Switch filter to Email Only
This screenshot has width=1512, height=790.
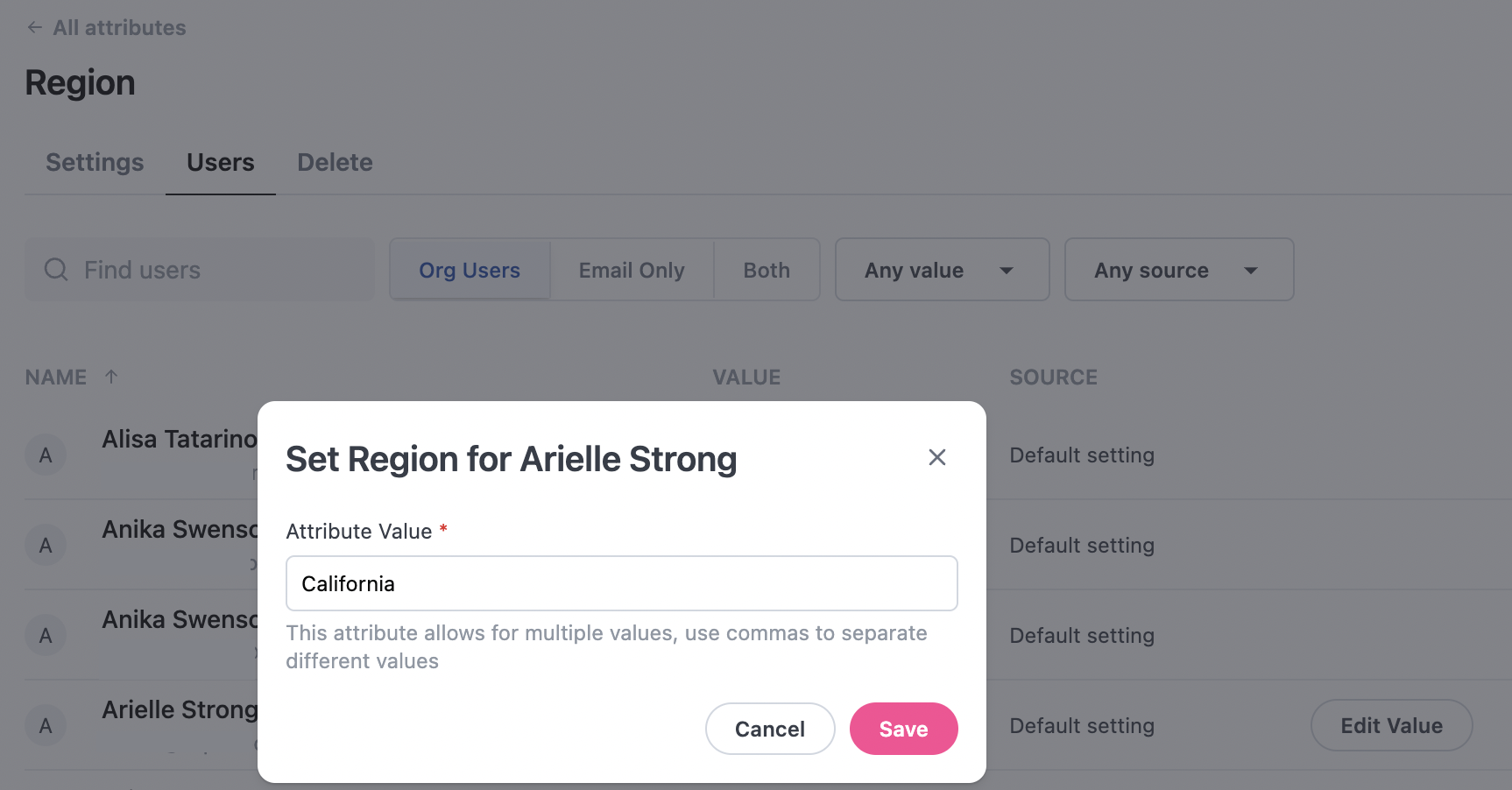coord(632,270)
